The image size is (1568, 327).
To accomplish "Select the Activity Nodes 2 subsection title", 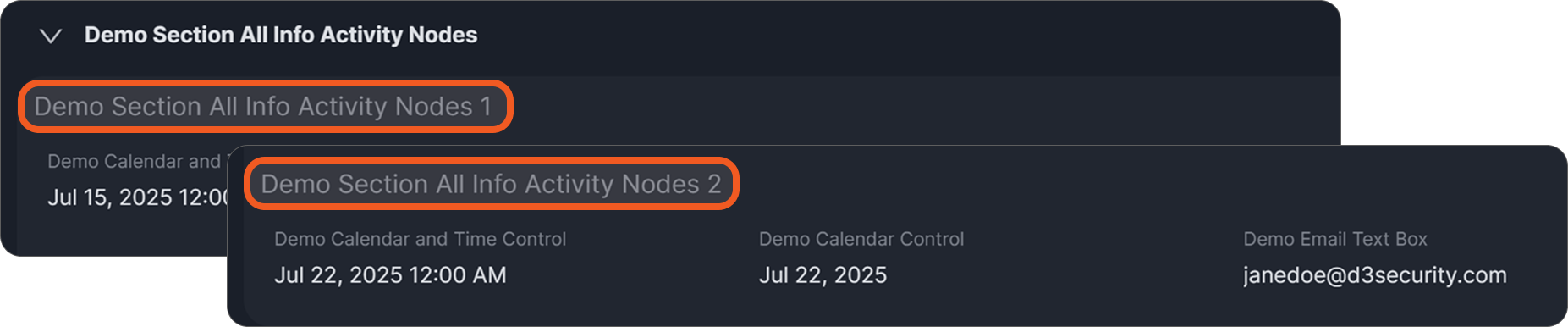I will click(491, 184).
